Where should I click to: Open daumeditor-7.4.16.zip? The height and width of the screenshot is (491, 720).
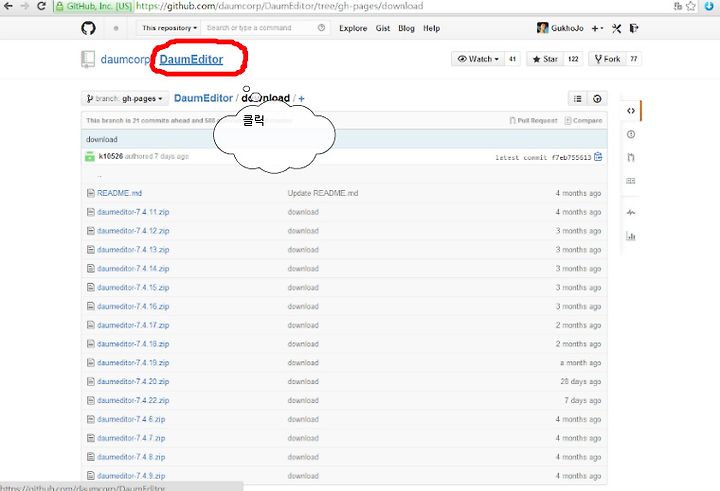coord(133,306)
